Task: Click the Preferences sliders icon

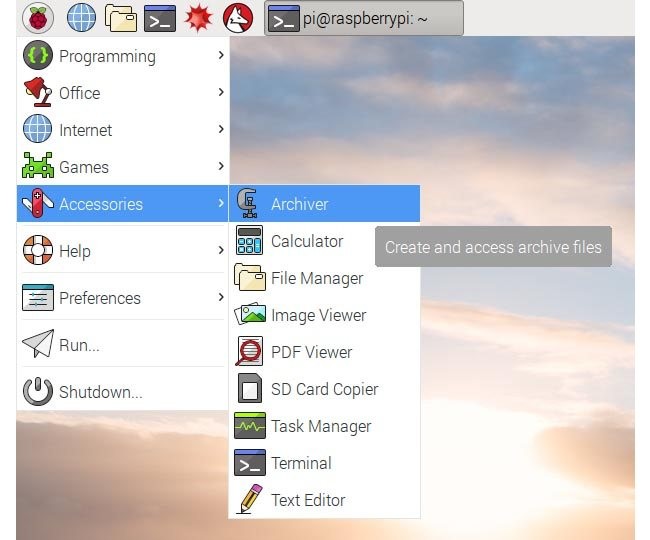Action: pos(38,297)
